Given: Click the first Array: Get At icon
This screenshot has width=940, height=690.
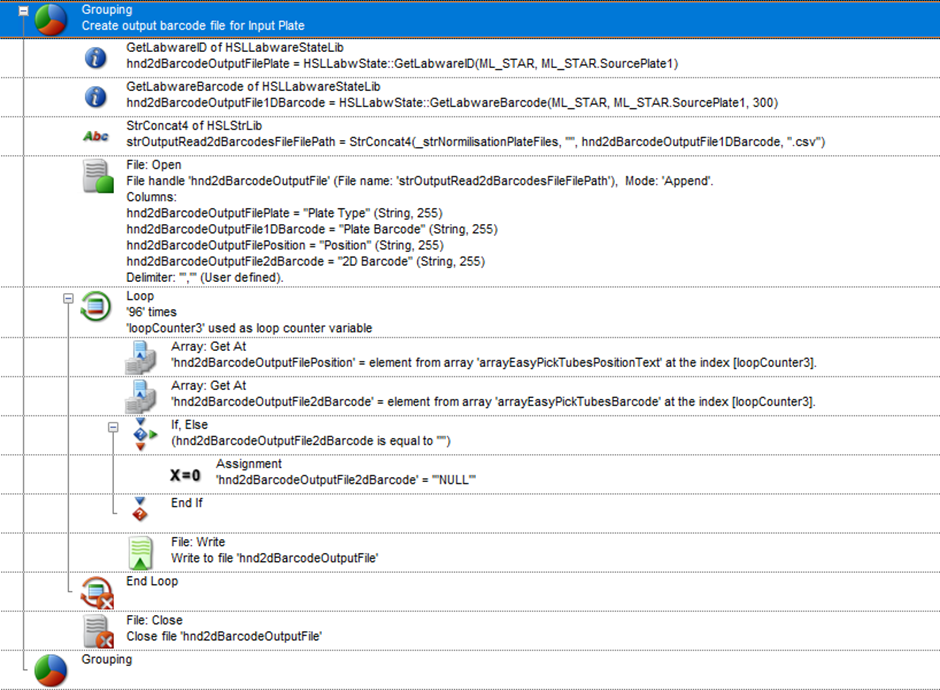Looking at the screenshot, I should (141, 356).
